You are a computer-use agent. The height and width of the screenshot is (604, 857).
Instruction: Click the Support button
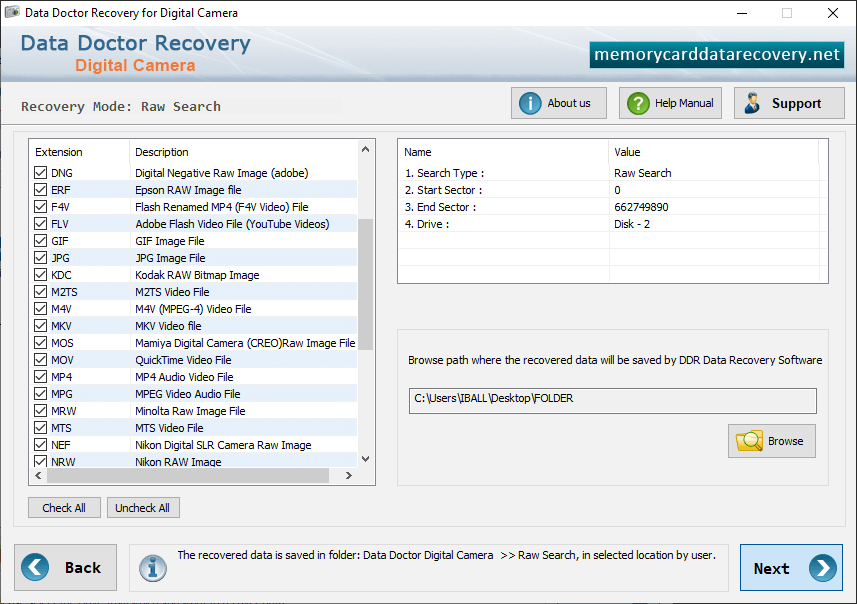click(789, 103)
